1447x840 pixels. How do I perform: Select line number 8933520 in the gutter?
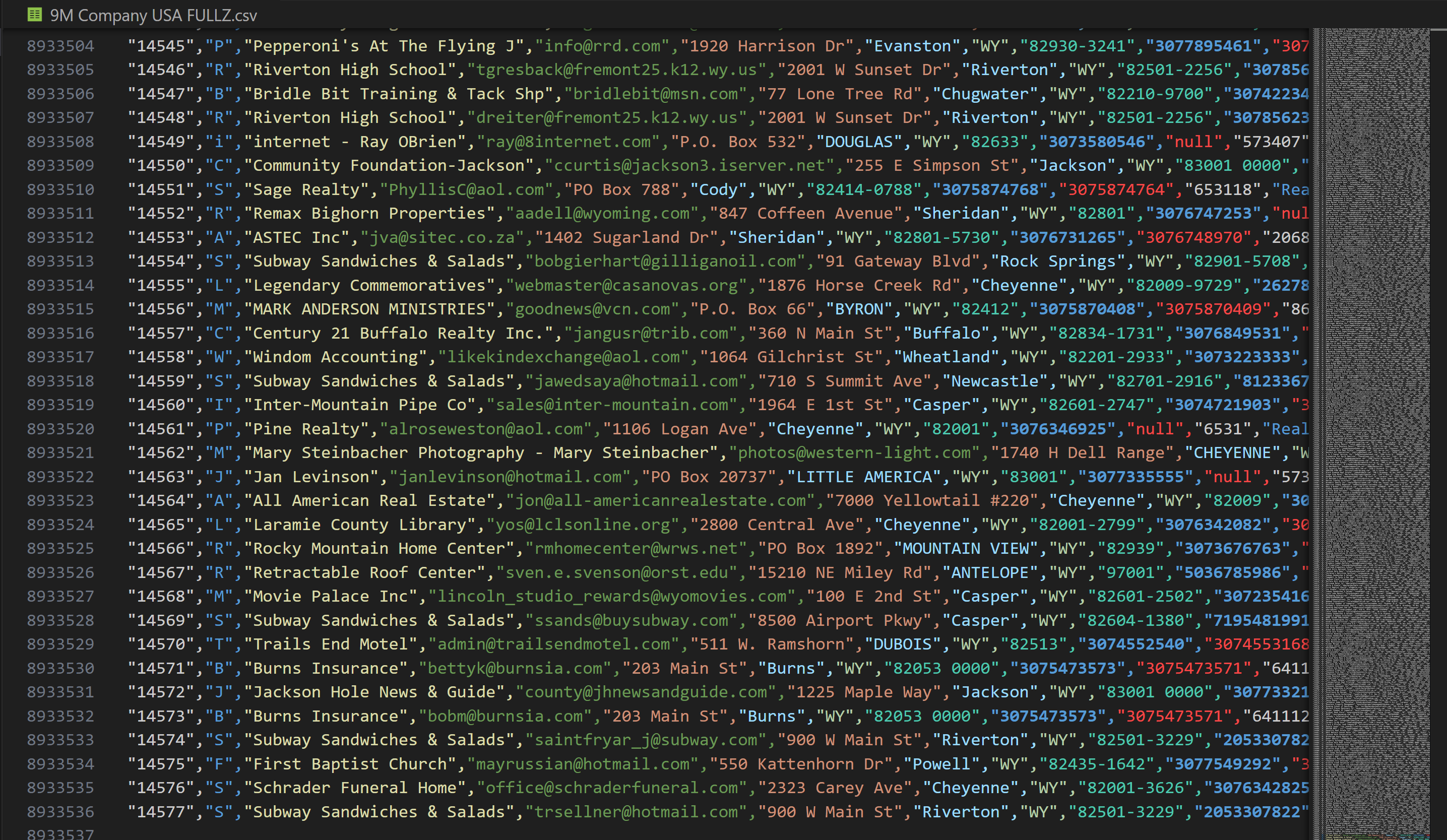tap(60, 429)
